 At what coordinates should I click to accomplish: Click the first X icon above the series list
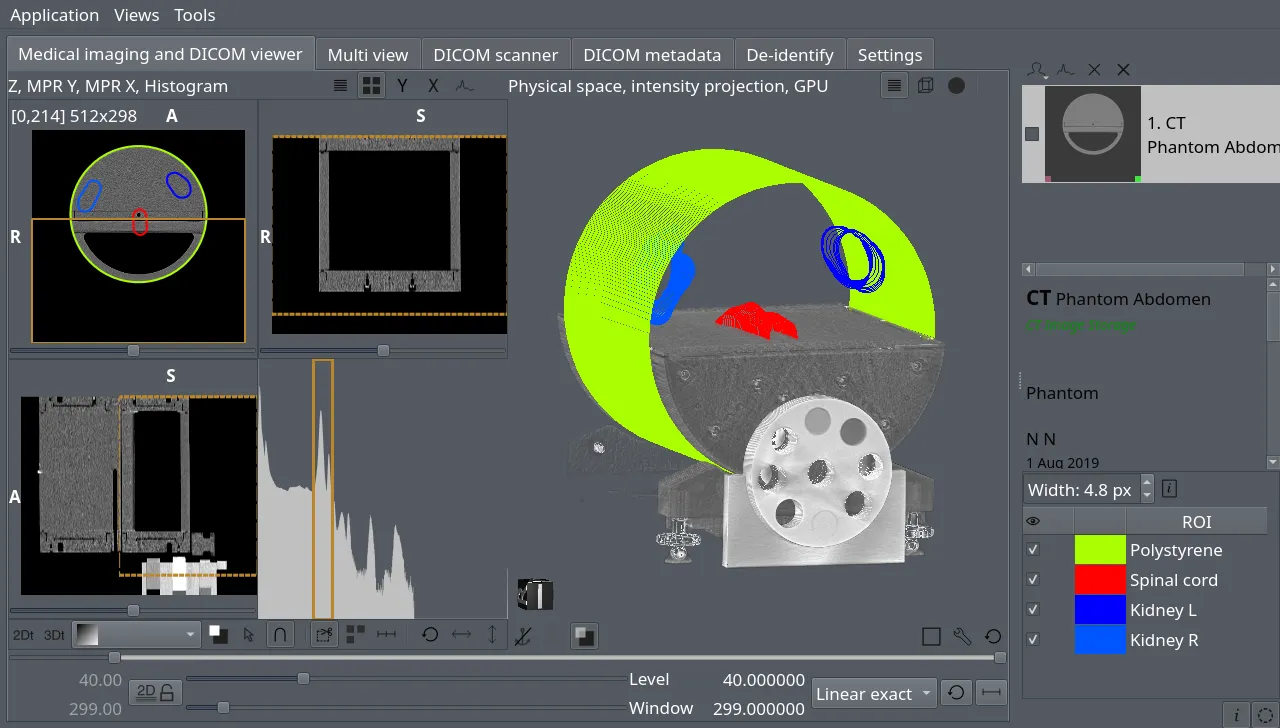coord(1094,70)
